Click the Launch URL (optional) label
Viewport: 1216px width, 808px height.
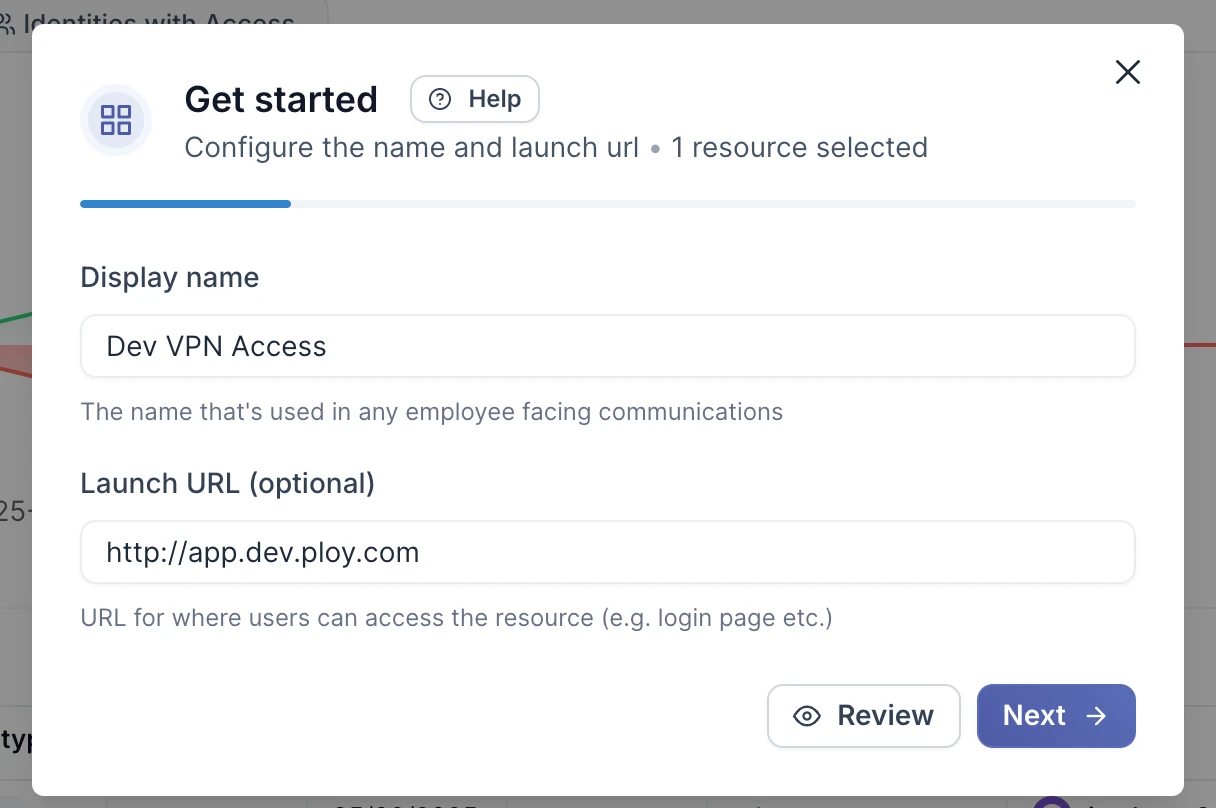228,483
